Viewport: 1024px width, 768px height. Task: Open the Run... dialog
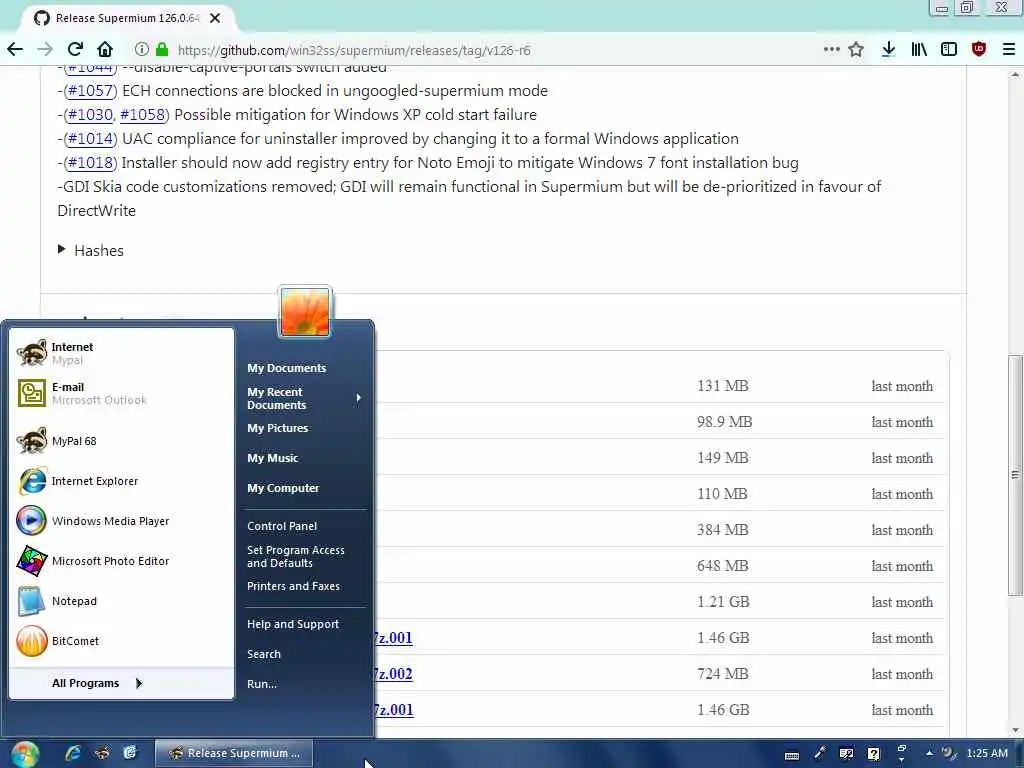pyautogui.click(x=261, y=684)
